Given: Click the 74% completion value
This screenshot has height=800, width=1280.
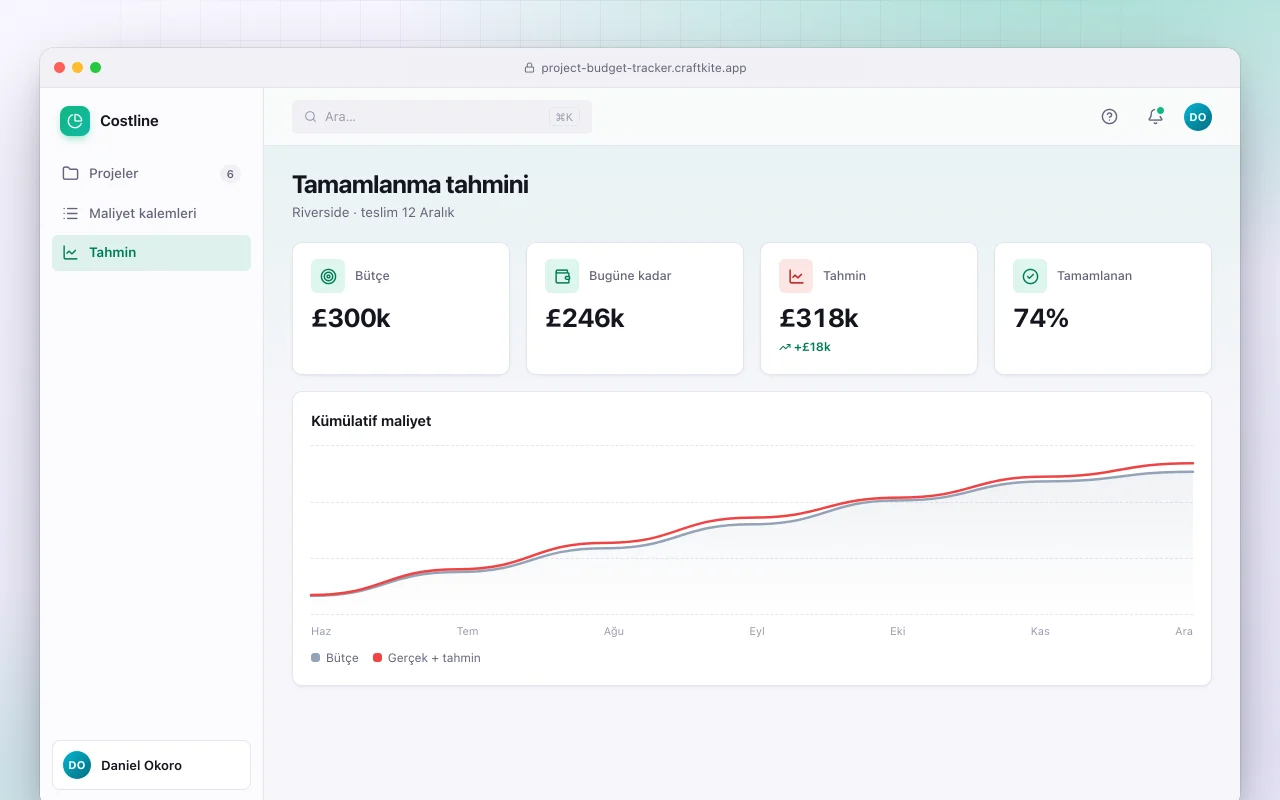Looking at the screenshot, I should point(1041,318).
